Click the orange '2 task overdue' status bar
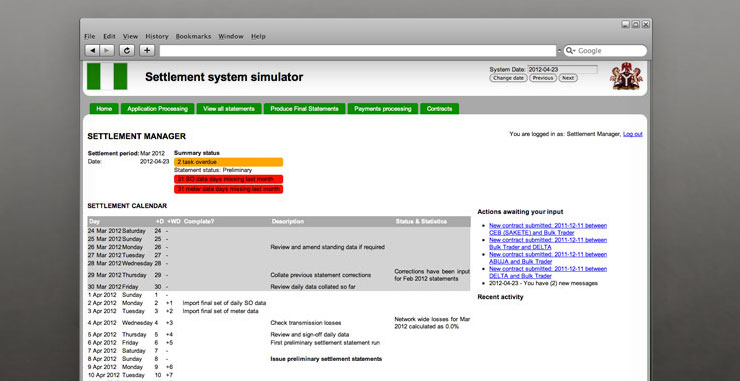Screen dimensions: 740x381 [228, 162]
